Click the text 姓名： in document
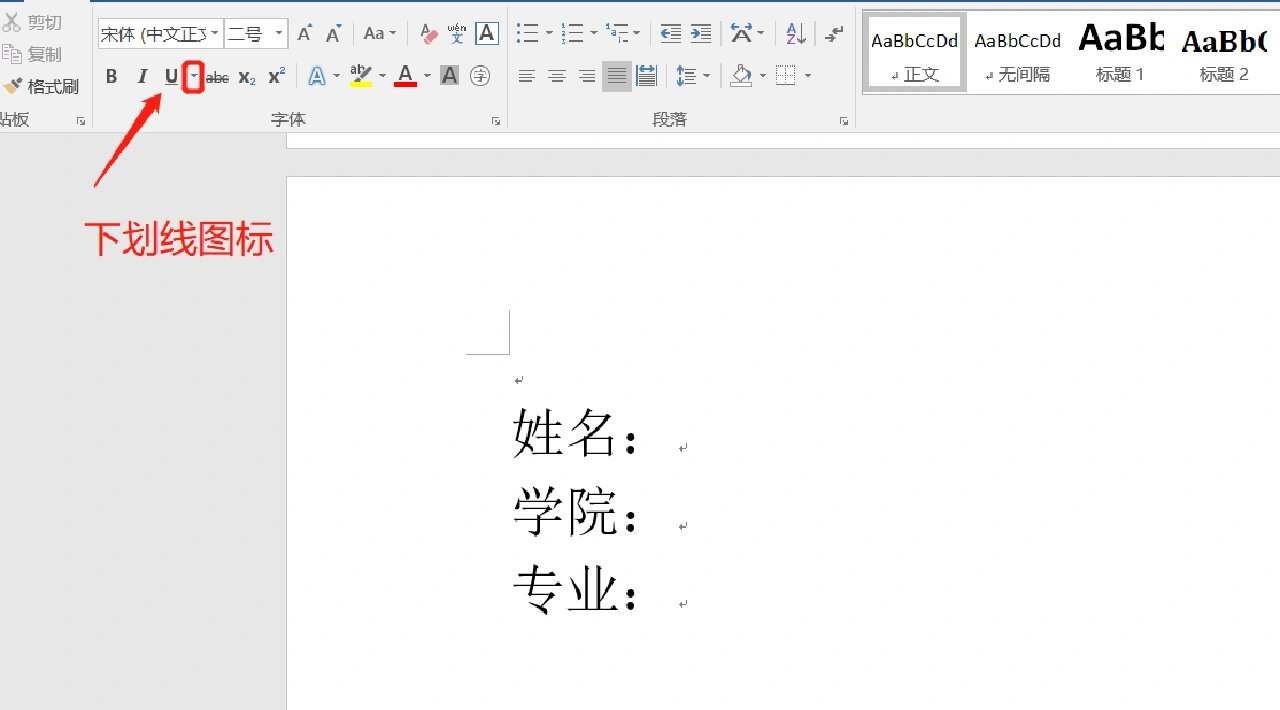This screenshot has width=1280, height=710. tap(576, 434)
